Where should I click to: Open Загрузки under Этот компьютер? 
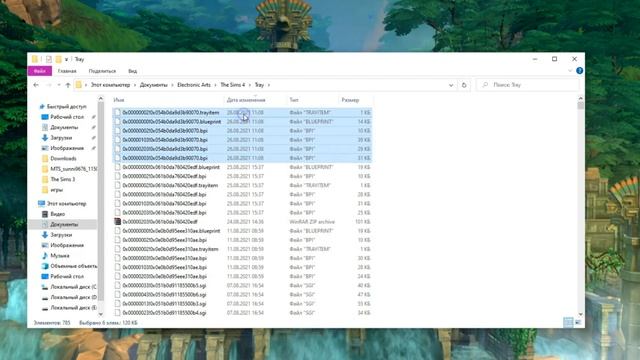pyautogui.click(x=61, y=235)
